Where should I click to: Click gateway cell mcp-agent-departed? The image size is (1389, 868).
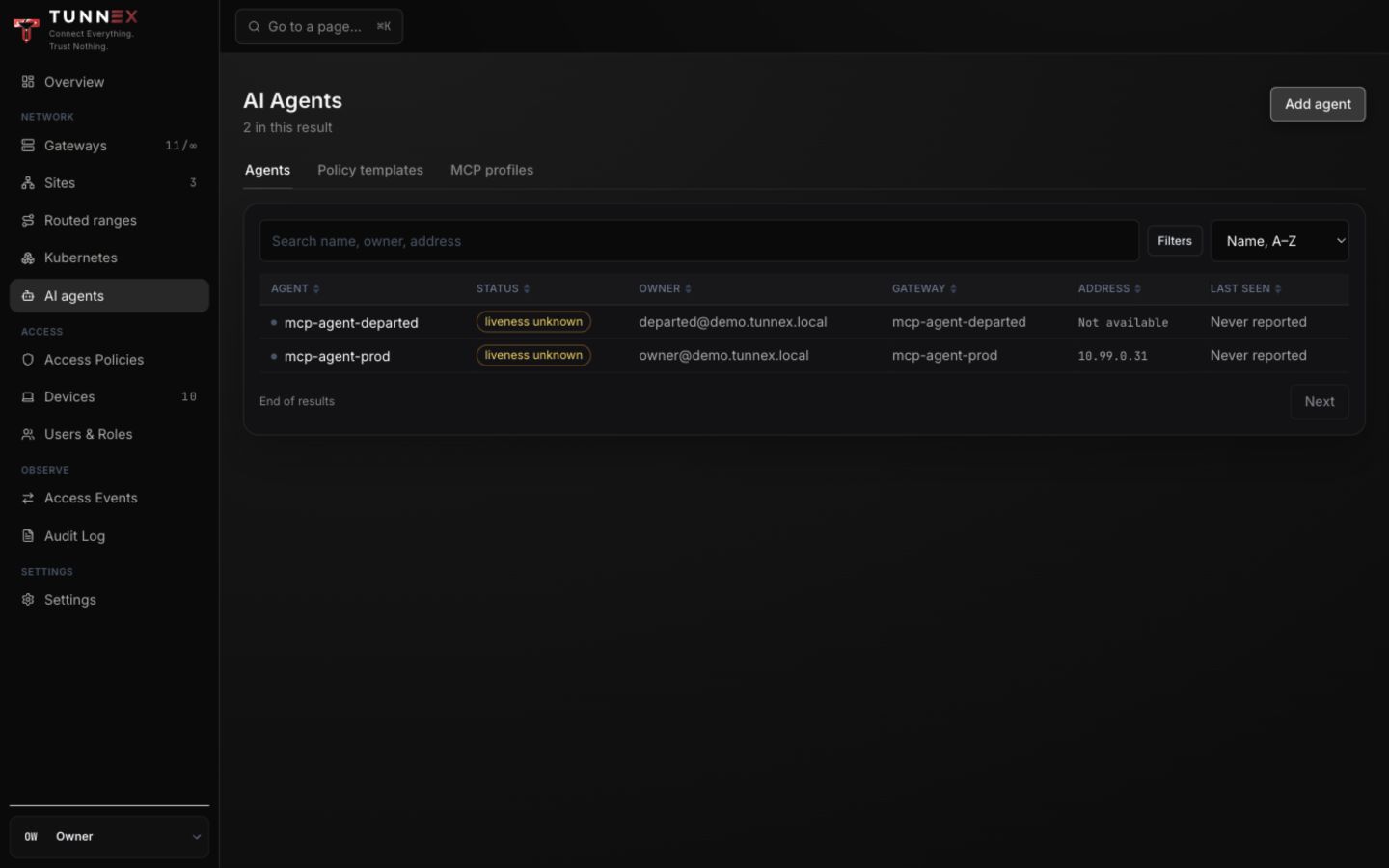959,322
